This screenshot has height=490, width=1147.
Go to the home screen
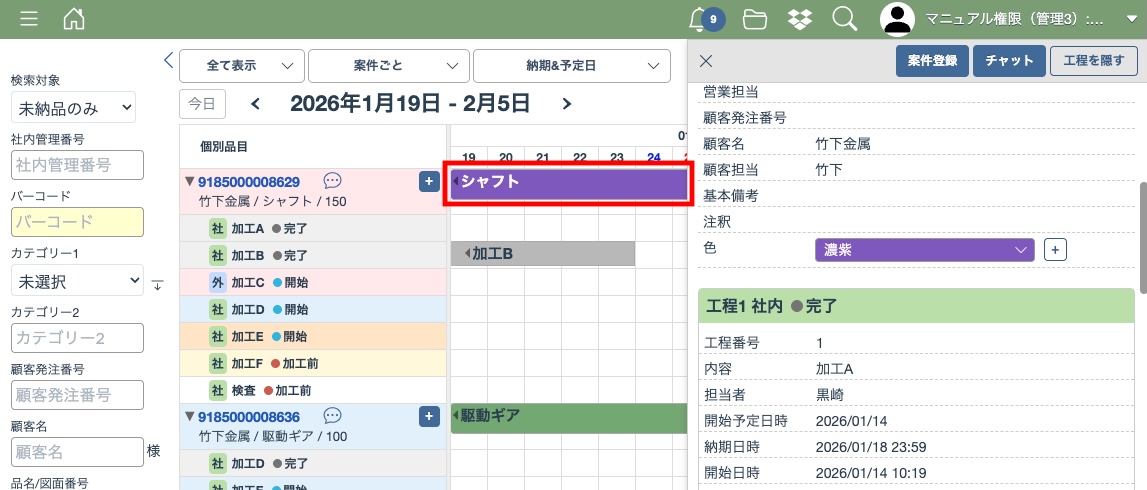[74, 19]
